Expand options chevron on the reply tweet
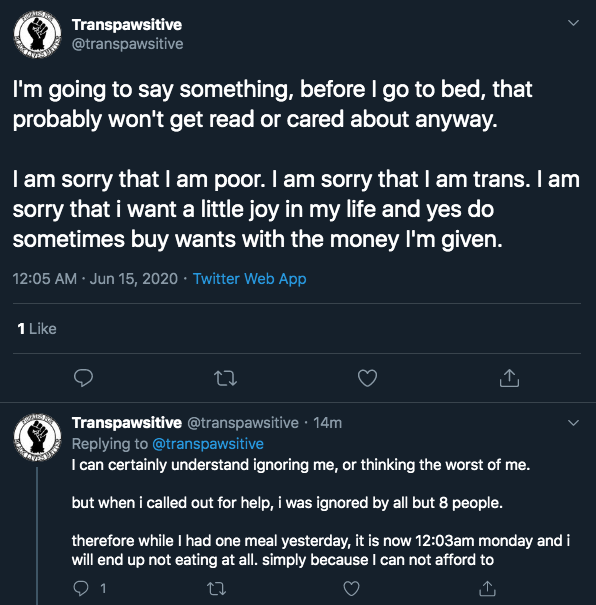Image resolution: width=596 pixels, height=605 pixels. [x=573, y=423]
